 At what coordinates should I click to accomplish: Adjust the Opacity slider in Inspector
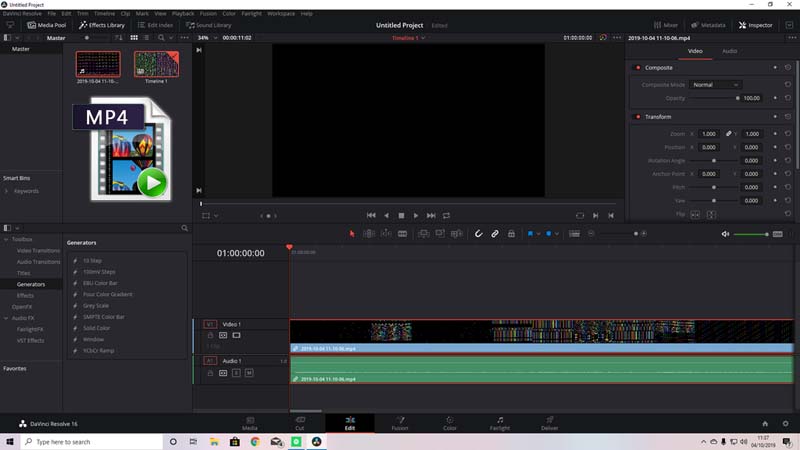[x=713, y=98]
